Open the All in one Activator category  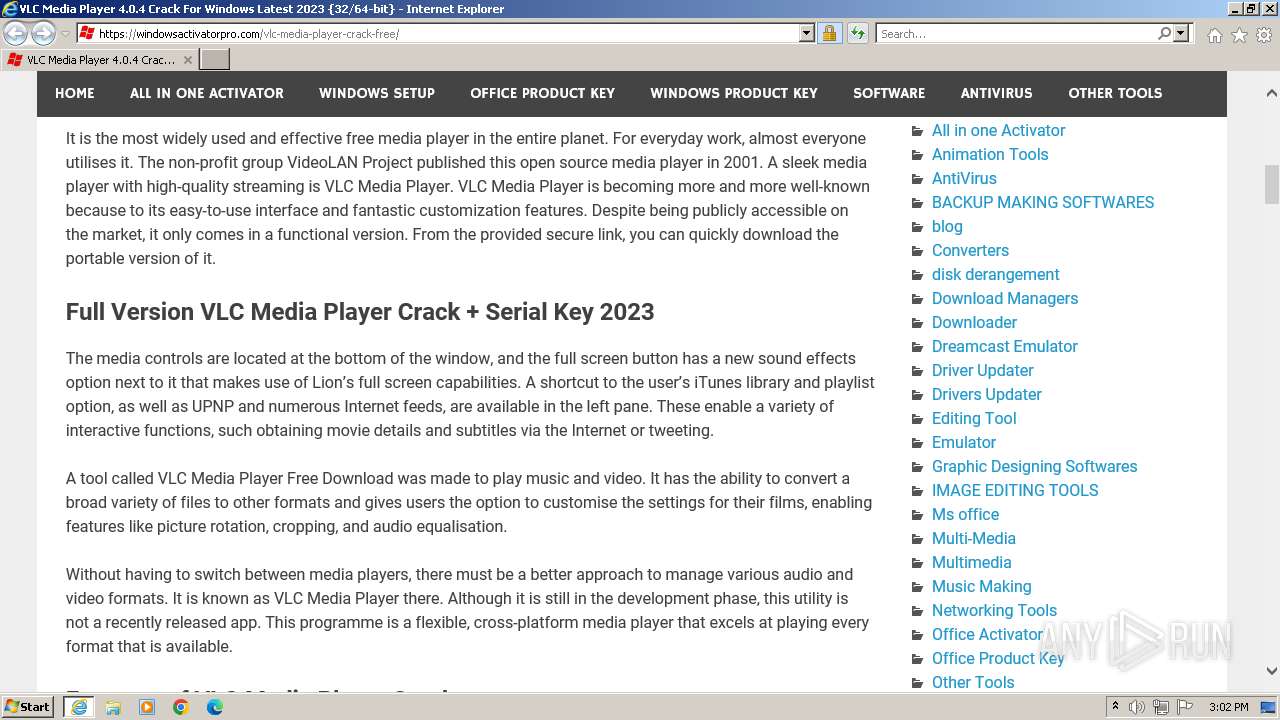pos(998,130)
